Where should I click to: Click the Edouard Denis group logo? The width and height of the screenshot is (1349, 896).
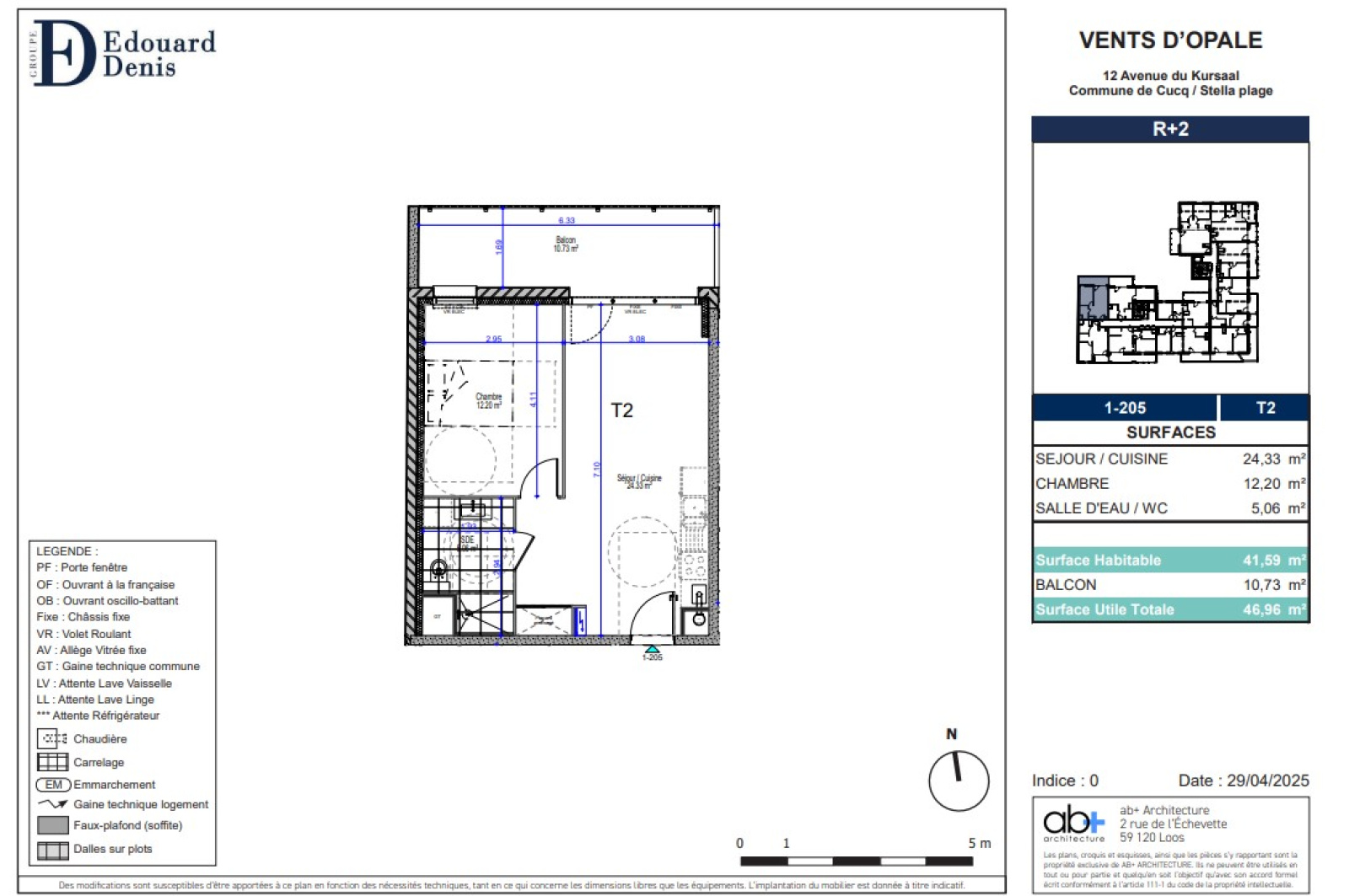[x=122, y=53]
